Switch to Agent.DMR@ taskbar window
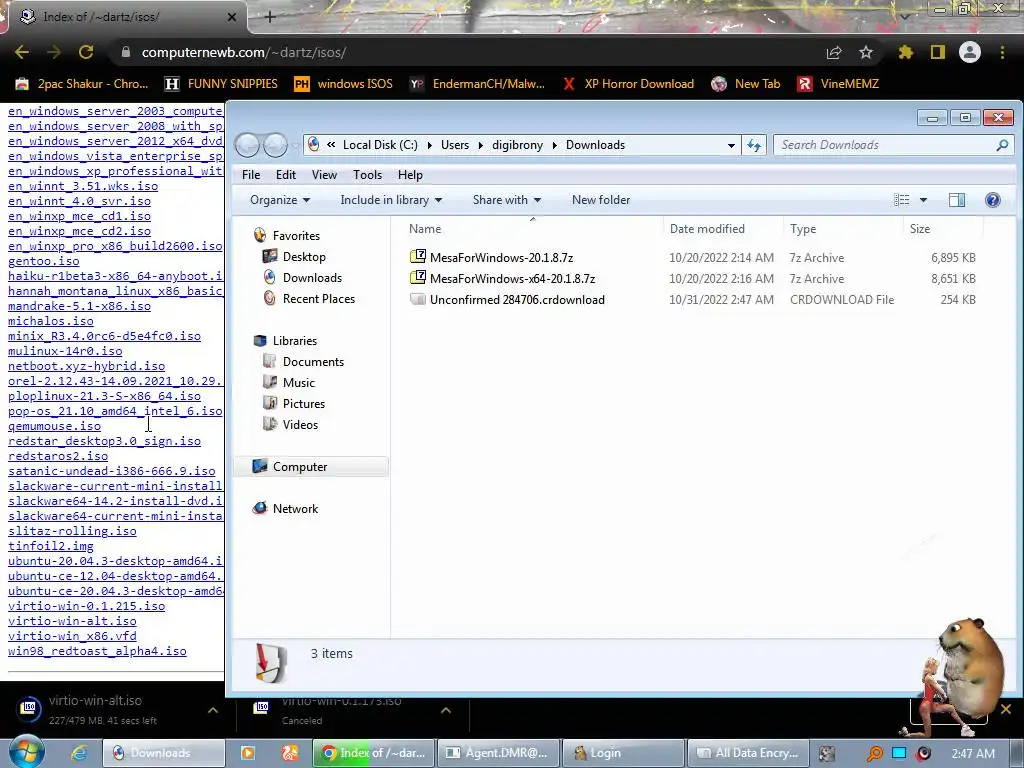 498,753
